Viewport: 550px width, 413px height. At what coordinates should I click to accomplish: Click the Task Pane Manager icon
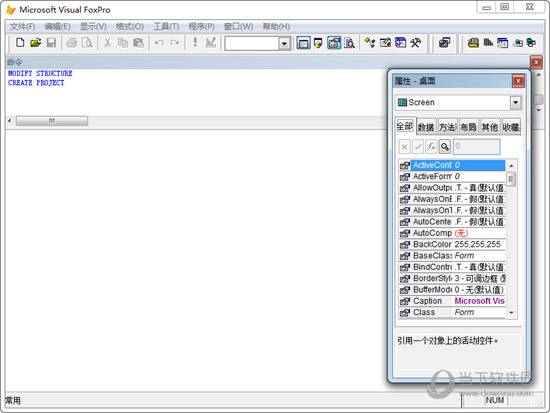click(x=401, y=43)
